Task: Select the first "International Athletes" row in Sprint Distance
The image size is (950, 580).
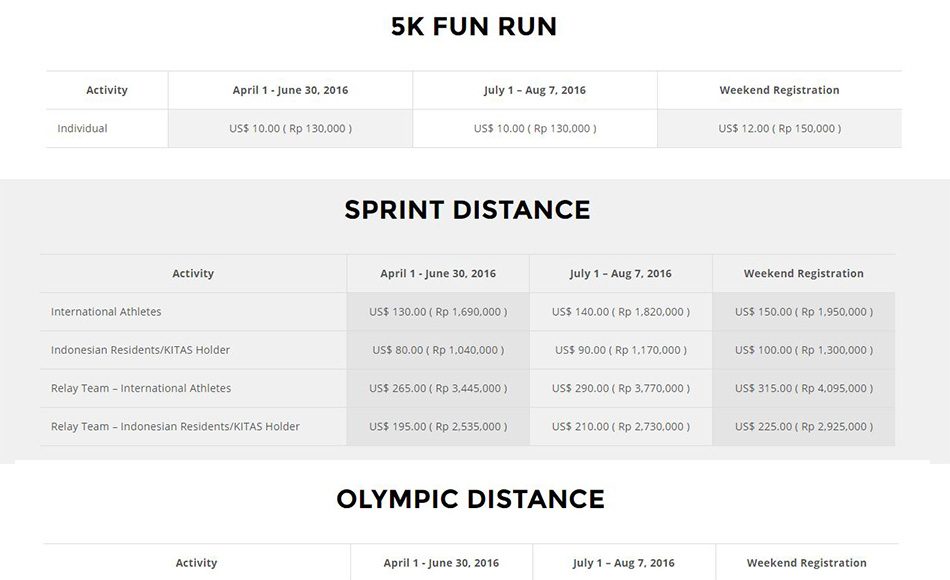Action: click(106, 312)
